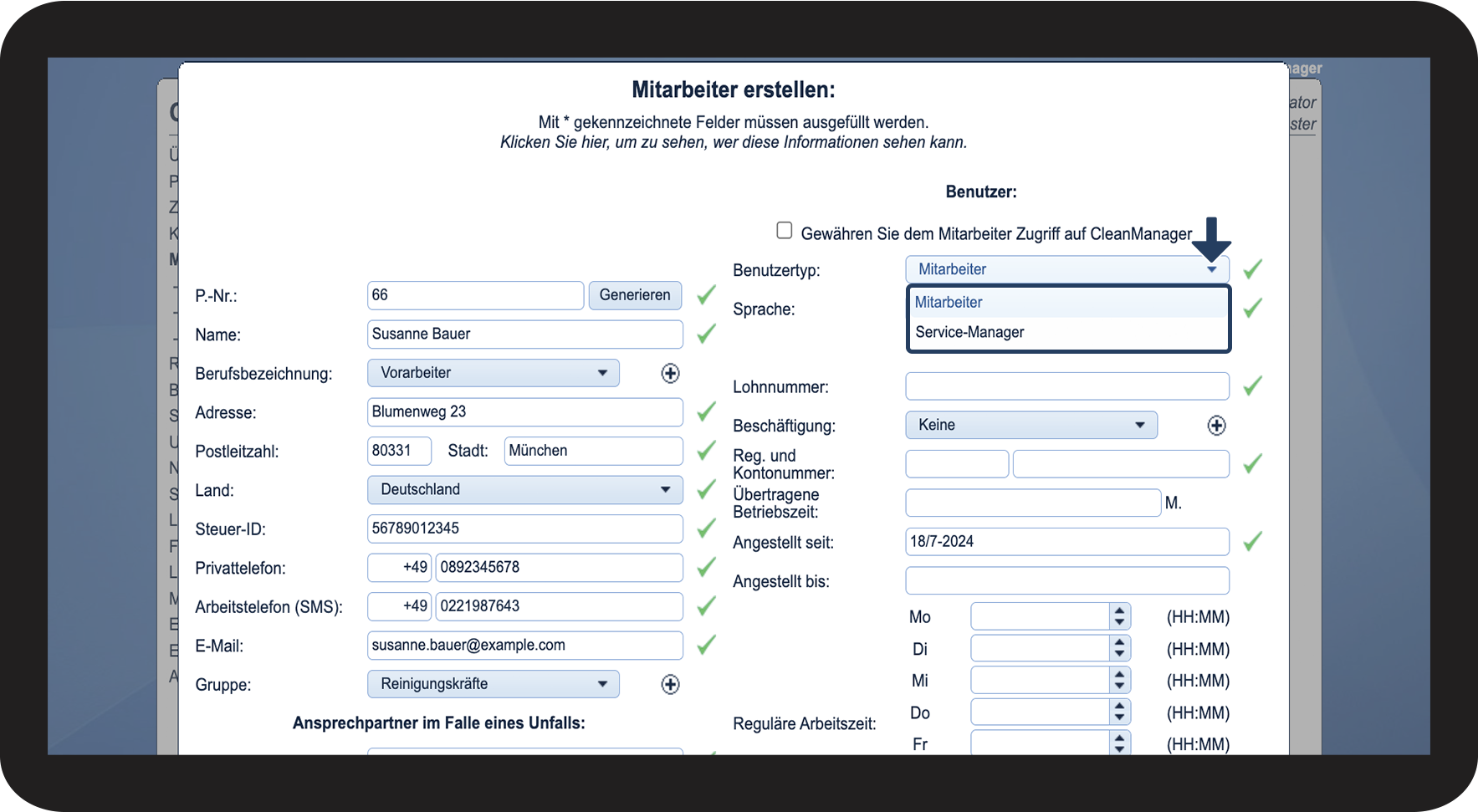
Task: Choose Mitarbeiter option in open dropdown list
Action: (x=949, y=303)
